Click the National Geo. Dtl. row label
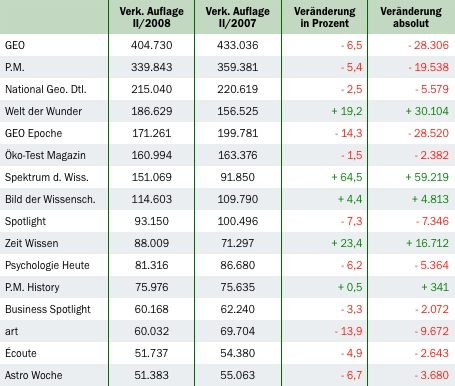Image resolution: width=455 pixels, height=386 pixels. 46,89
